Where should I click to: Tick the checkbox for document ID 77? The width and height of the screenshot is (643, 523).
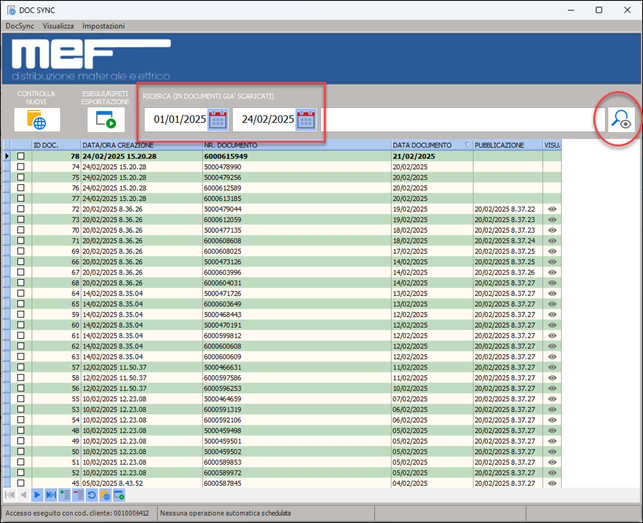pyautogui.click(x=21, y=199)
